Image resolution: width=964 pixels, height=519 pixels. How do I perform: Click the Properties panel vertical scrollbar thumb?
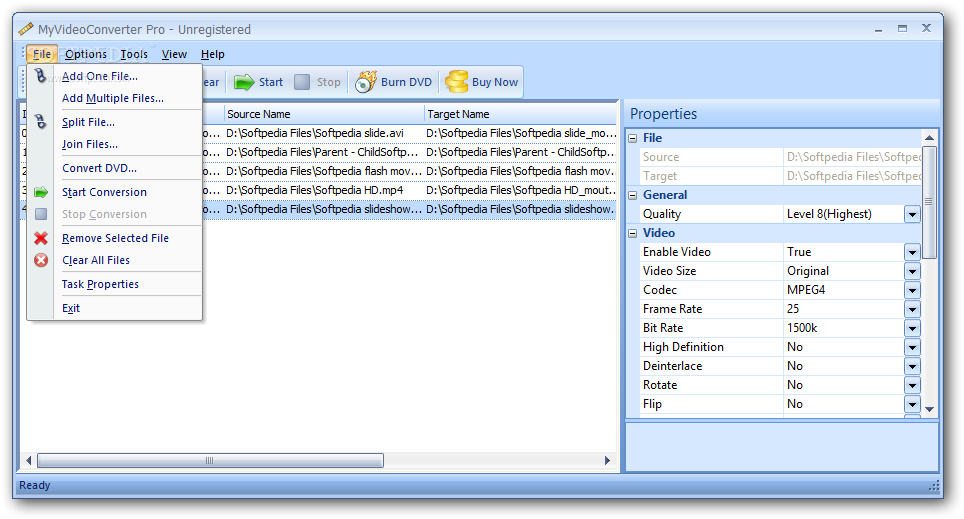pos(930,202)
